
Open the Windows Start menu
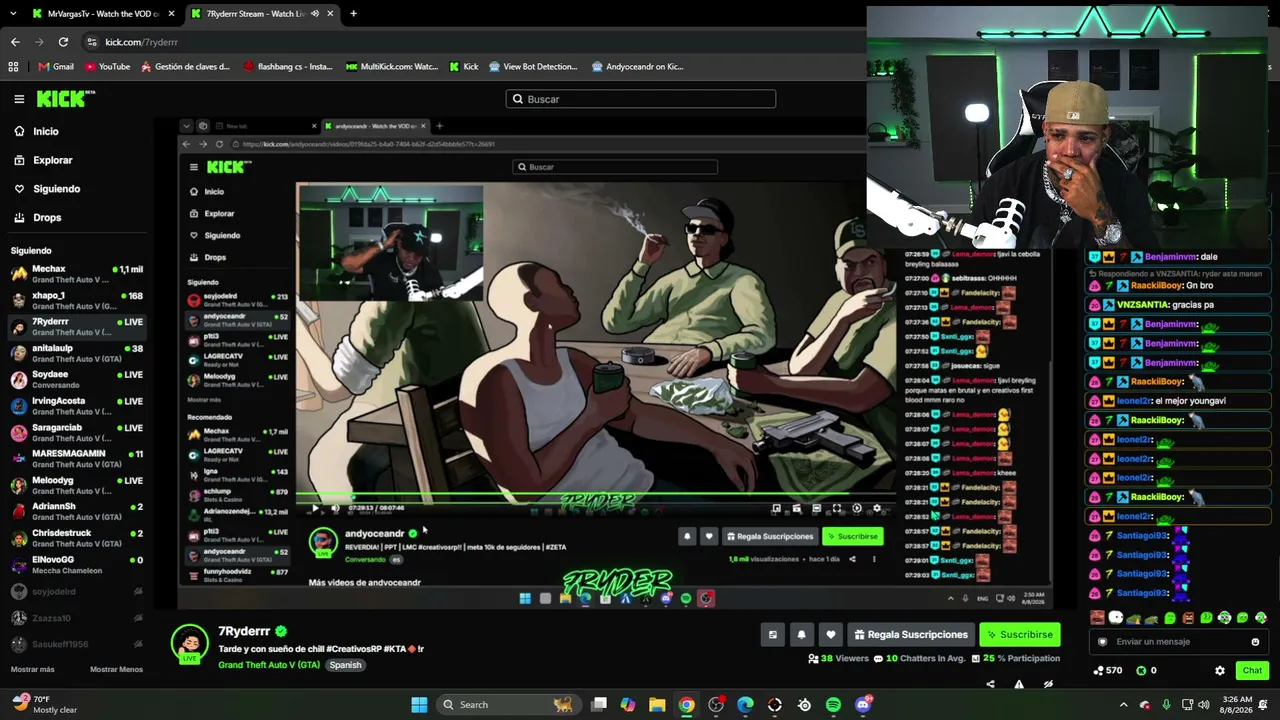click(x=419, y=705)
